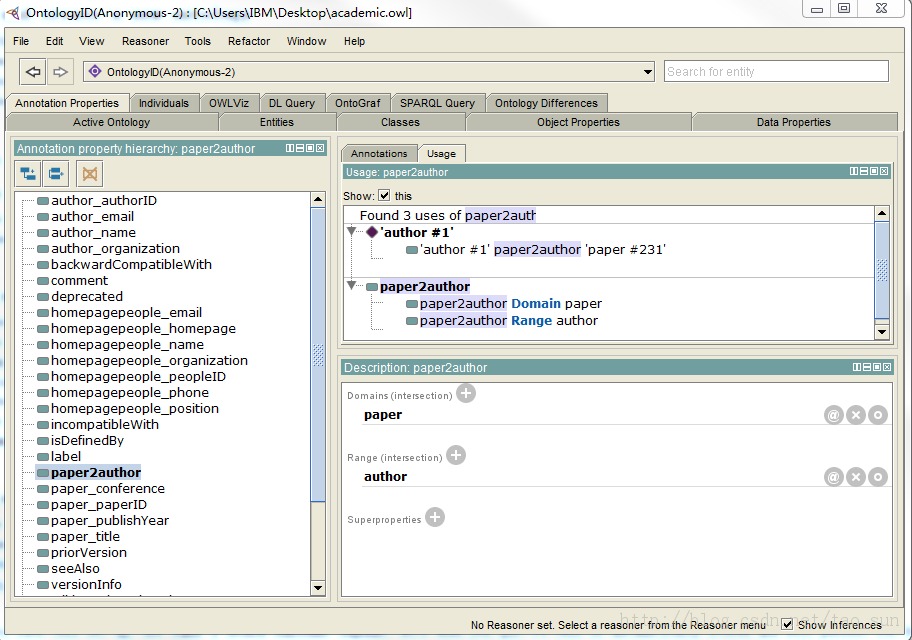This screenshot has width=912, height=640.
Task: Click the back navigation arrow button
Action: click(33, 72)
